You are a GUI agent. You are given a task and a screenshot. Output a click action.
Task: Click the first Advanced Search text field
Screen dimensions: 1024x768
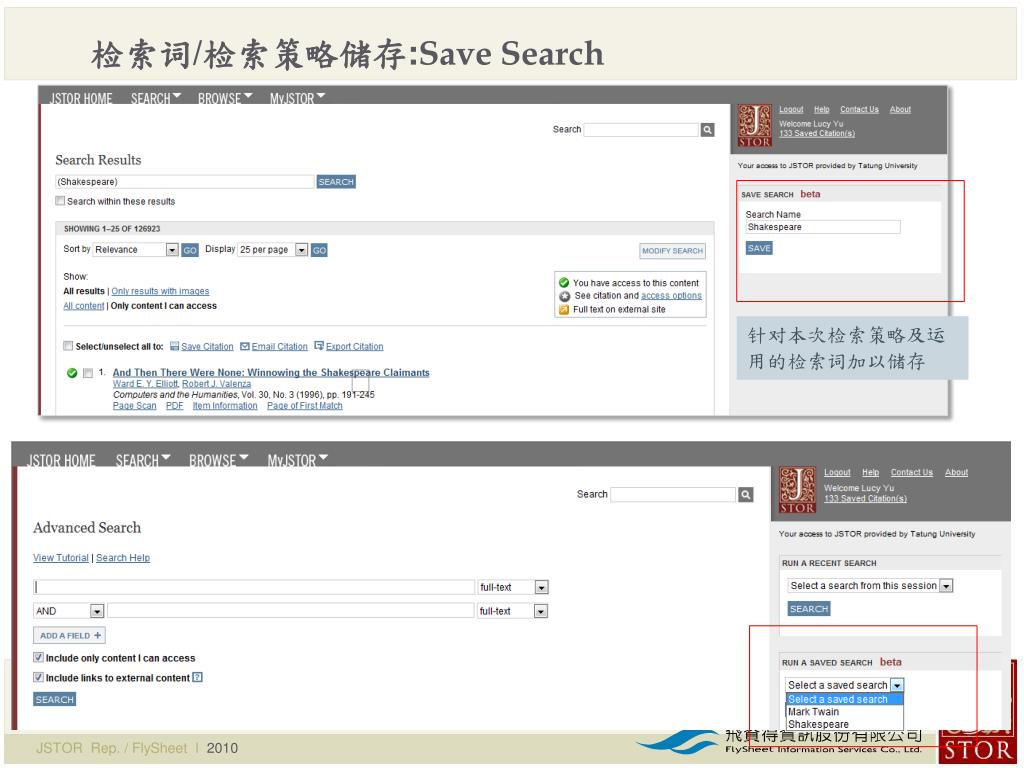[x=254, y=587]
